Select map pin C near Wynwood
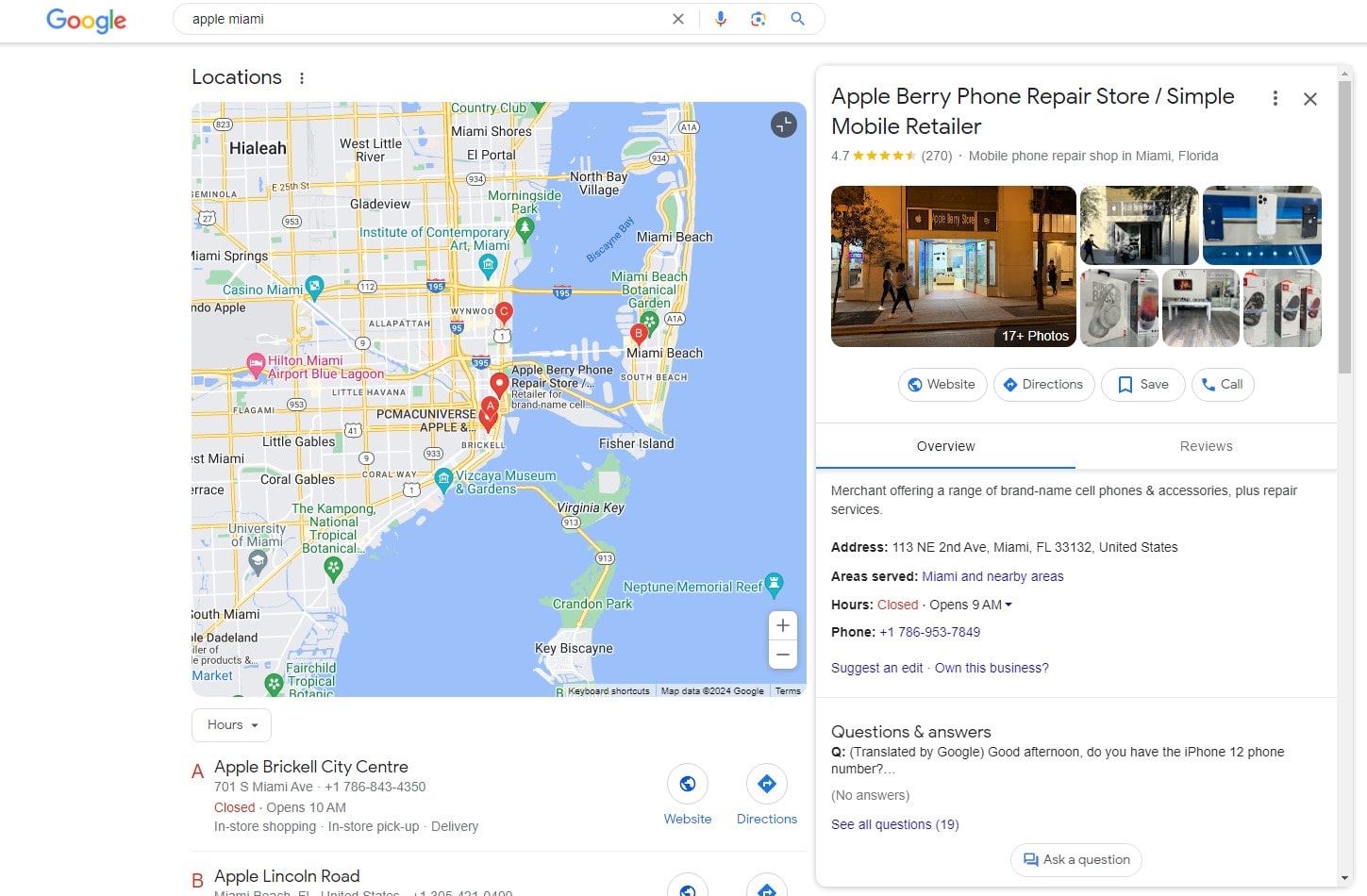1367x896 pixels. (504, 313)
